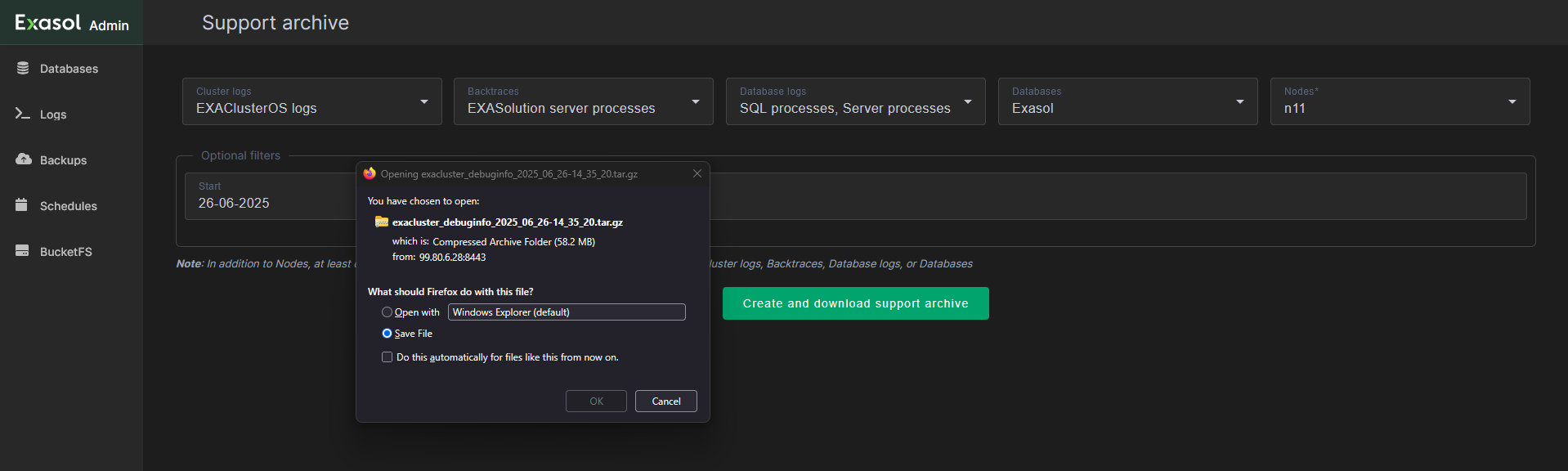
Task: Click the archive folder icon beside the filename
Action: tap(382, 222)
